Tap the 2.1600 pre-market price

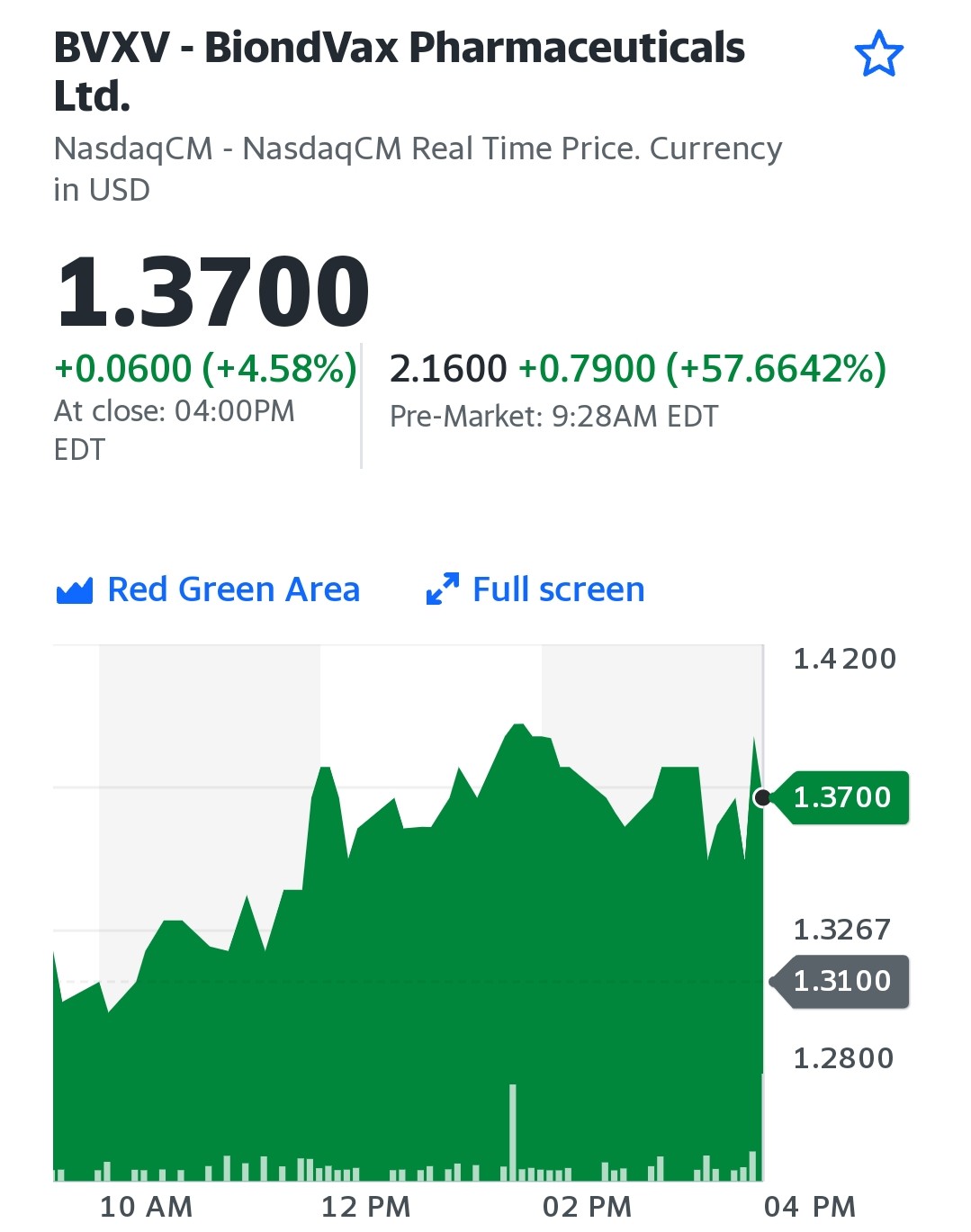click(448, 368)
